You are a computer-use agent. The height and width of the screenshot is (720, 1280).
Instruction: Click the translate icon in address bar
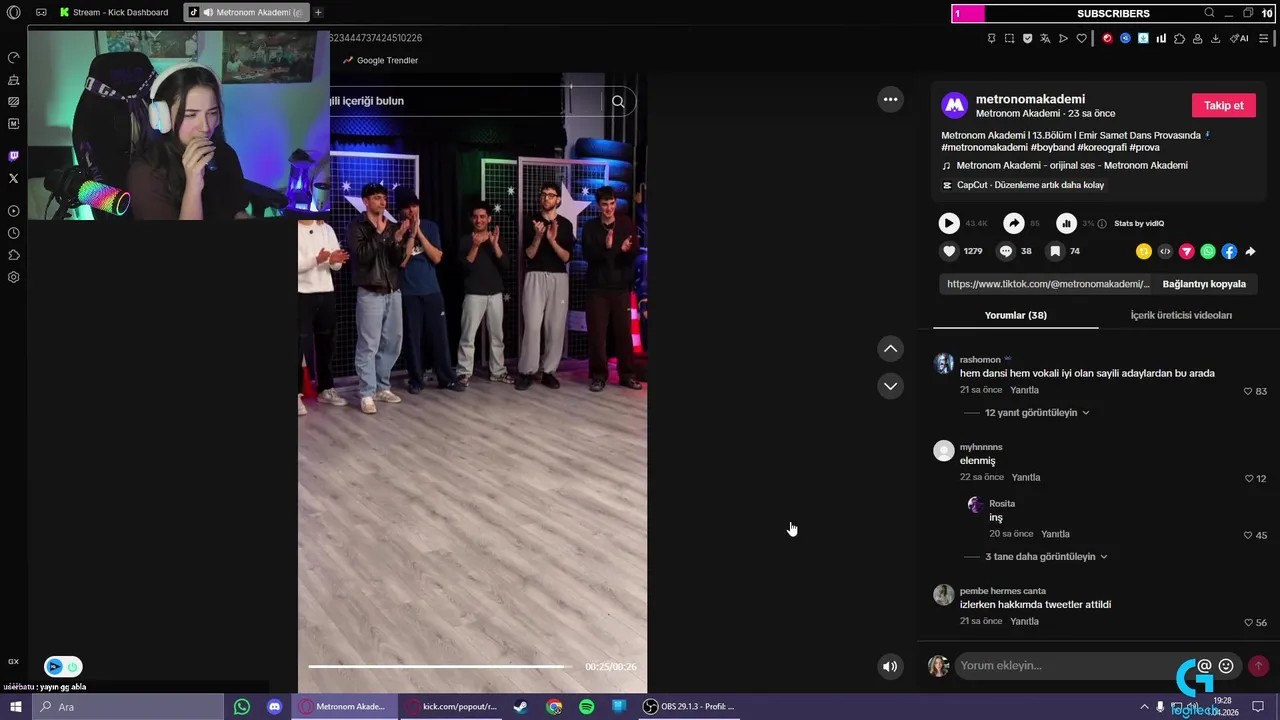click(x=1045, y=38)
